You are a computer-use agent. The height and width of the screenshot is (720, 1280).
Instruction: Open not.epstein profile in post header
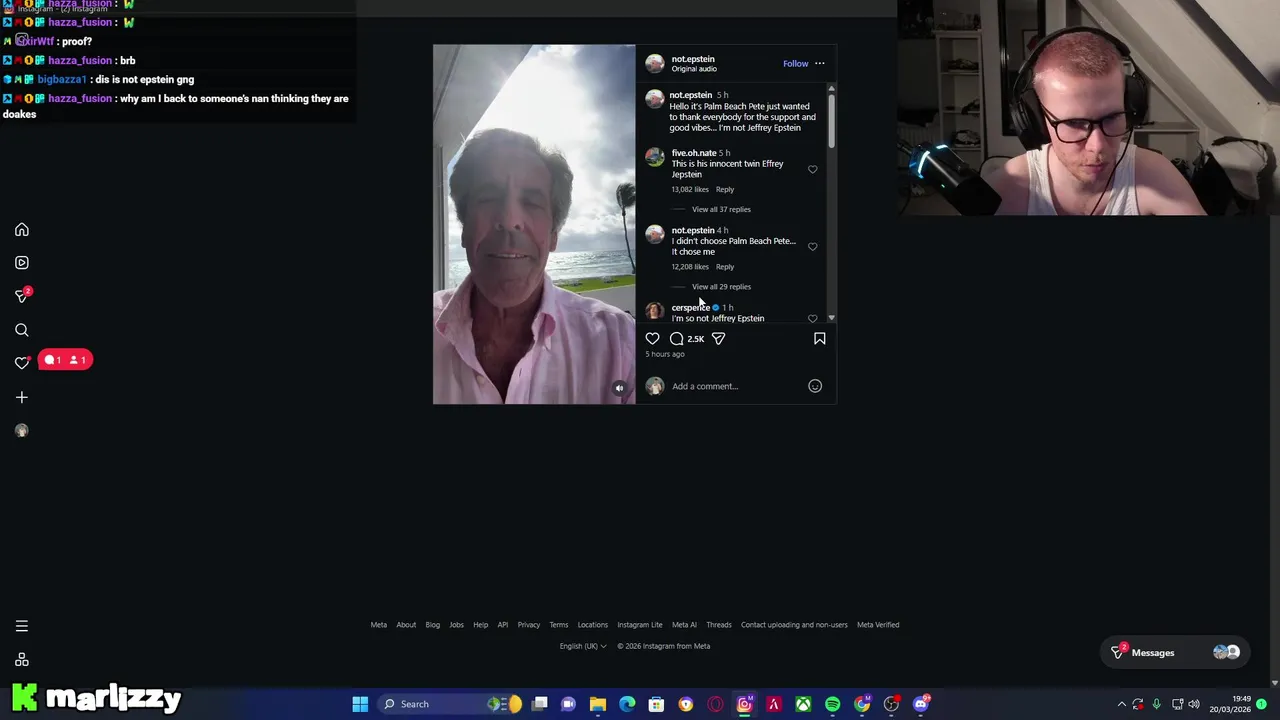tap(693, 59)
